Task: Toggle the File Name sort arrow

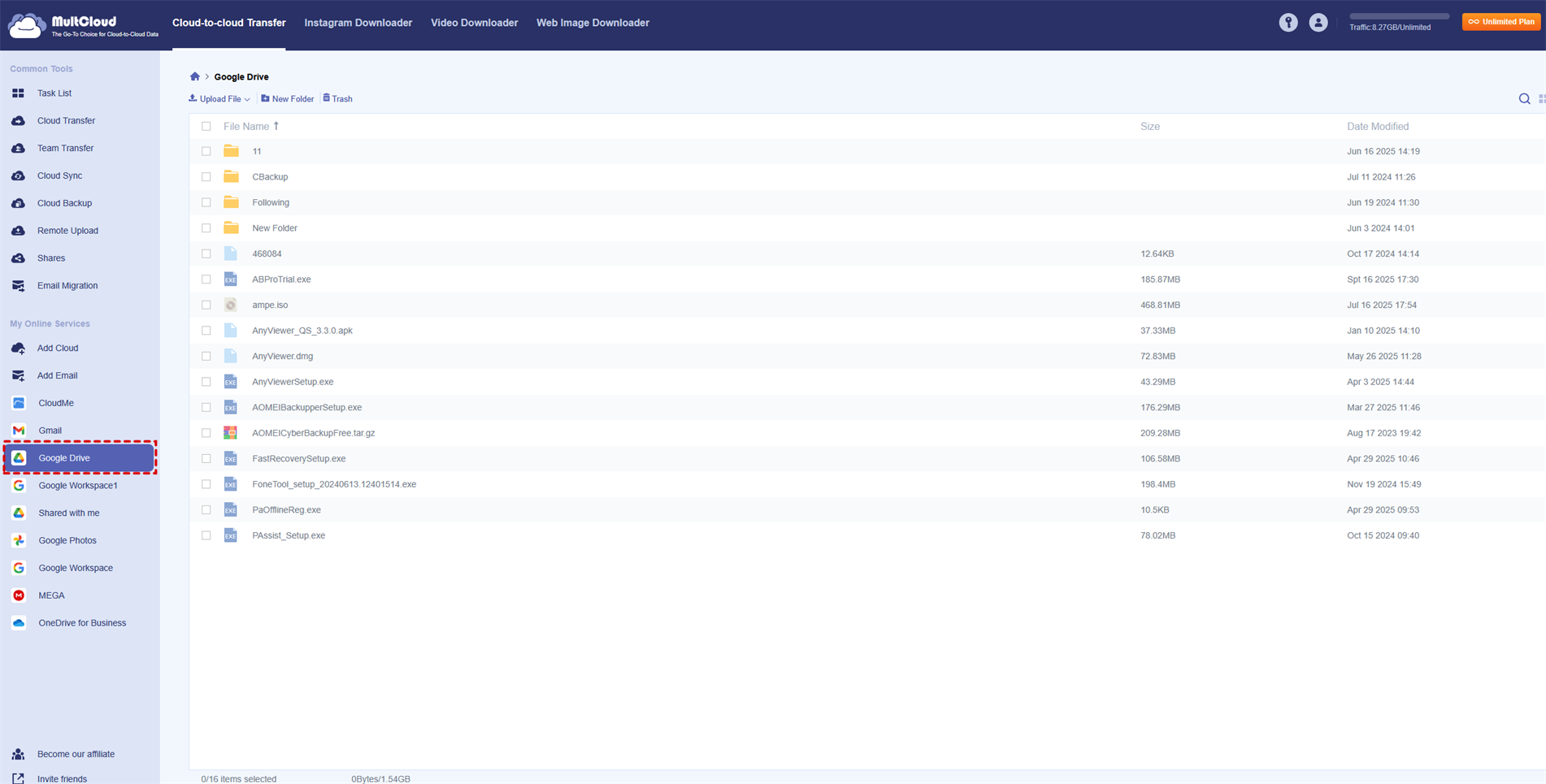Action: pyautogui.click(x=276, y=126)
